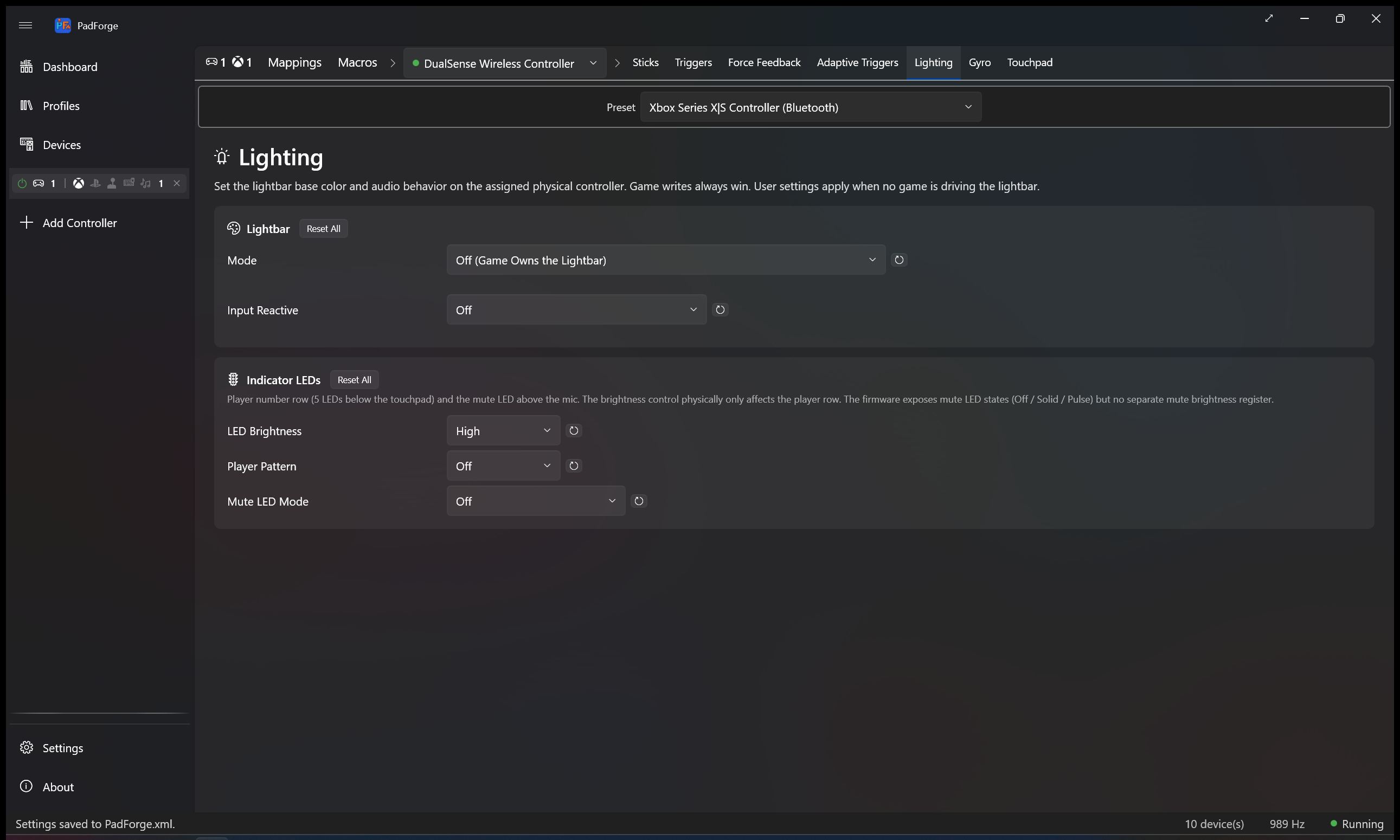Image resolution: width=1400 pixels, height=840 pixels.
Task: Click the "Settings saved to PadForge.xml." status message
Action: tap(95, 824)
